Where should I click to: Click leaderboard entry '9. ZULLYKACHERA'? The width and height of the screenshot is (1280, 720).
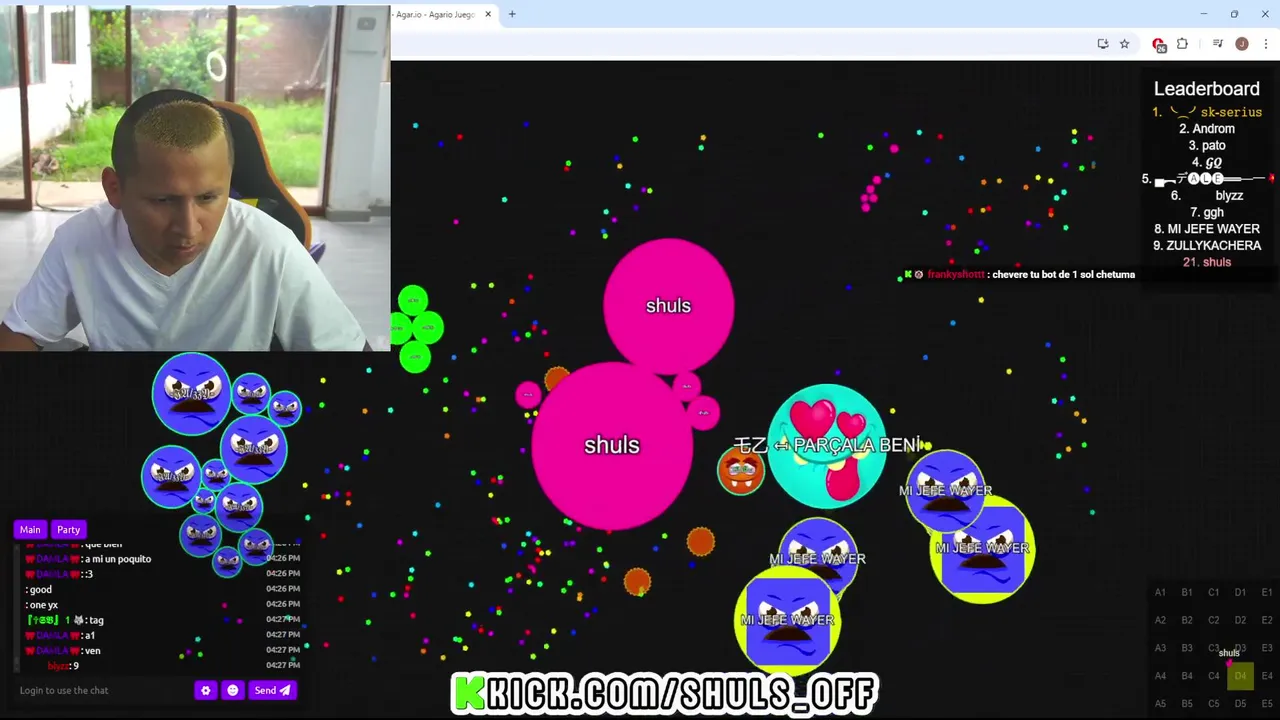click(1207, 246)
